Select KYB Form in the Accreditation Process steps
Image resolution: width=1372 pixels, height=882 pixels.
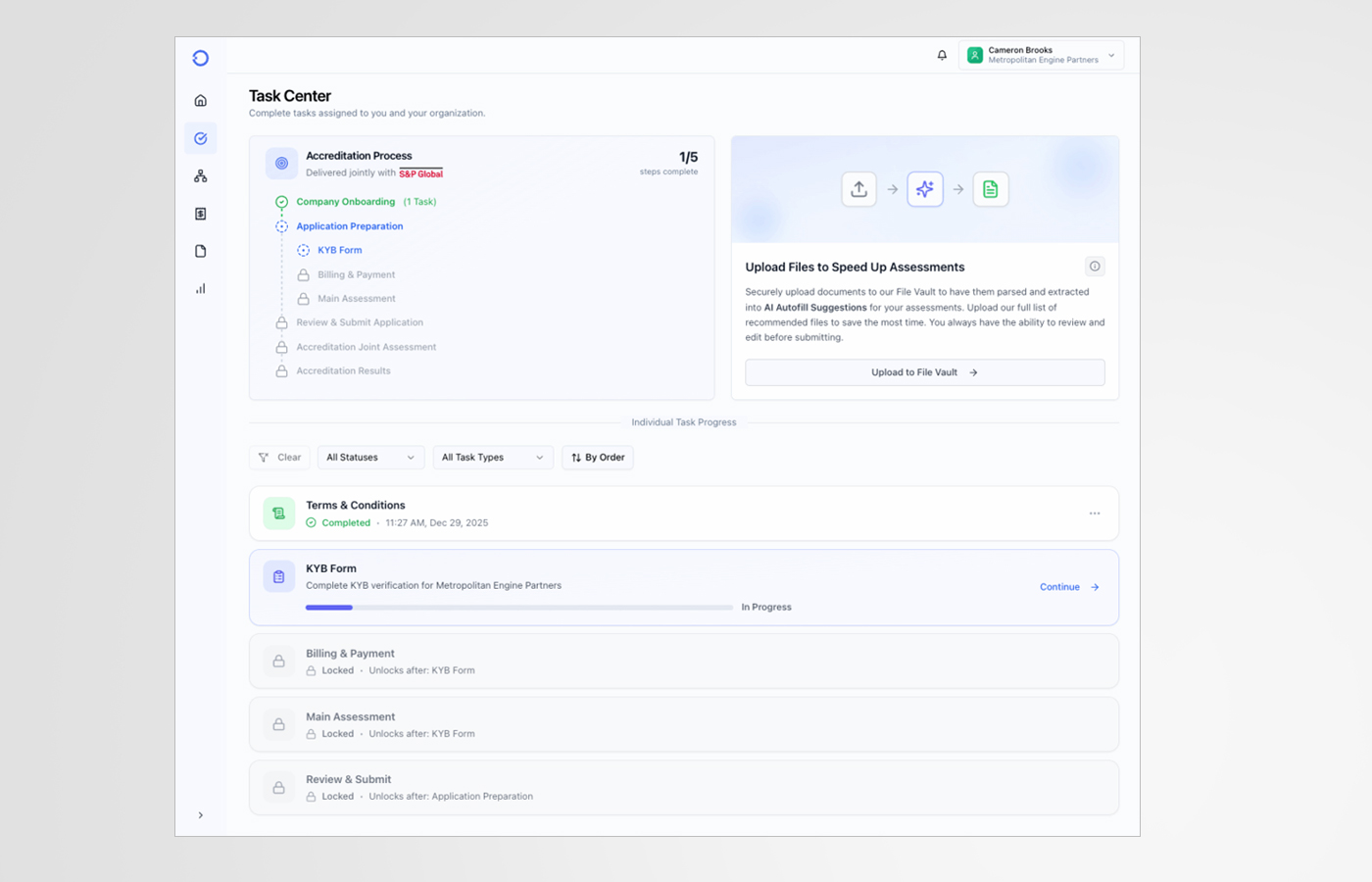(x=338, y=249)
